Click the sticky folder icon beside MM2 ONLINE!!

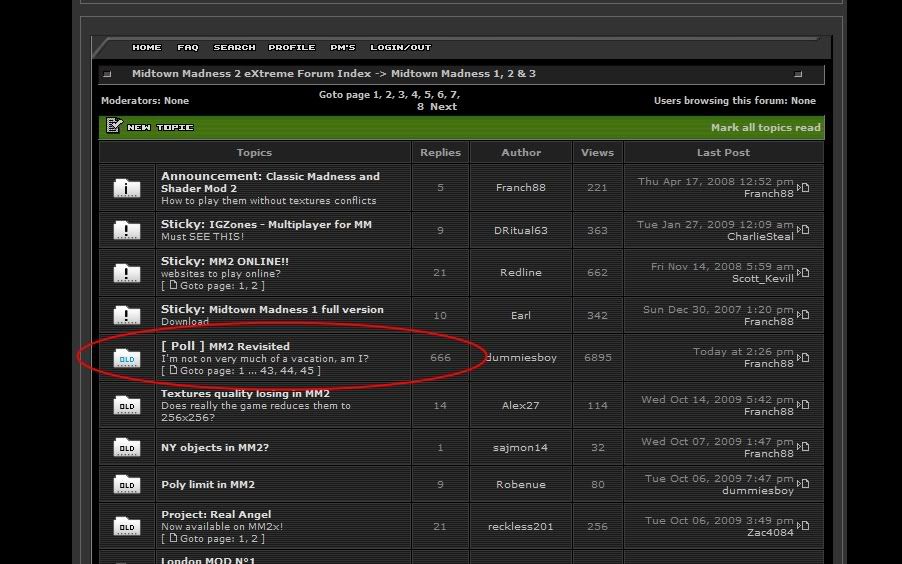127,272
